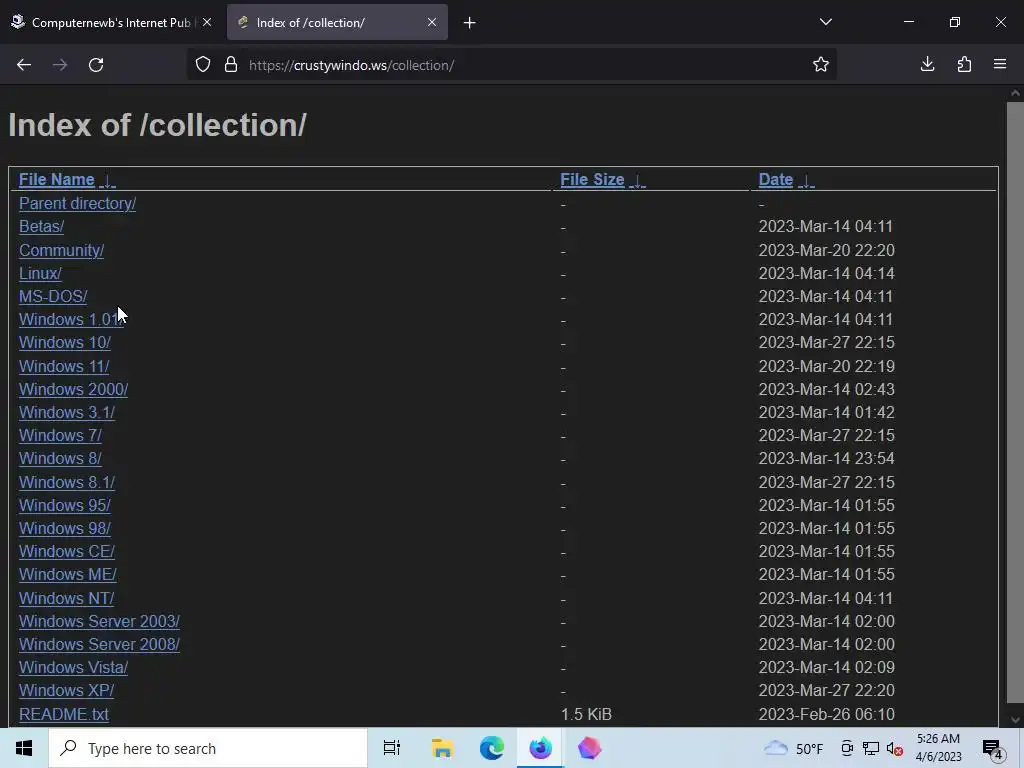1024x768 pixels.
Task: Click the 1.5 KiB file size value
Action: coord(586,714)
